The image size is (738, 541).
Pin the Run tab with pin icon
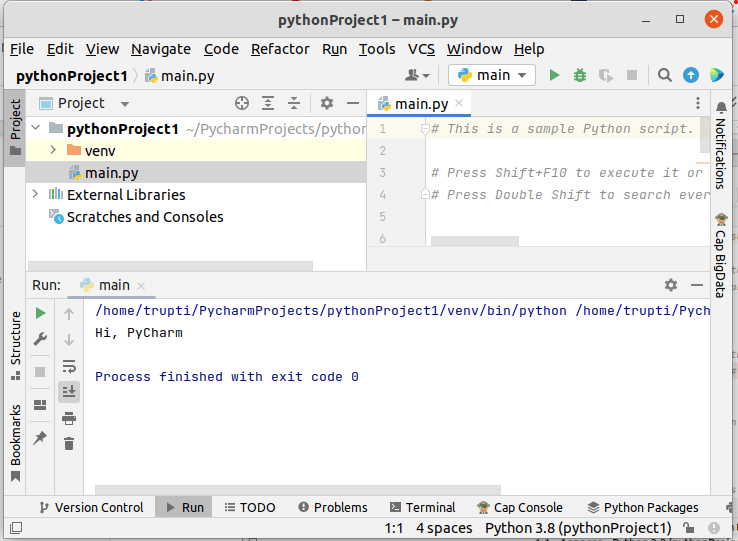[x=40, y=438]
